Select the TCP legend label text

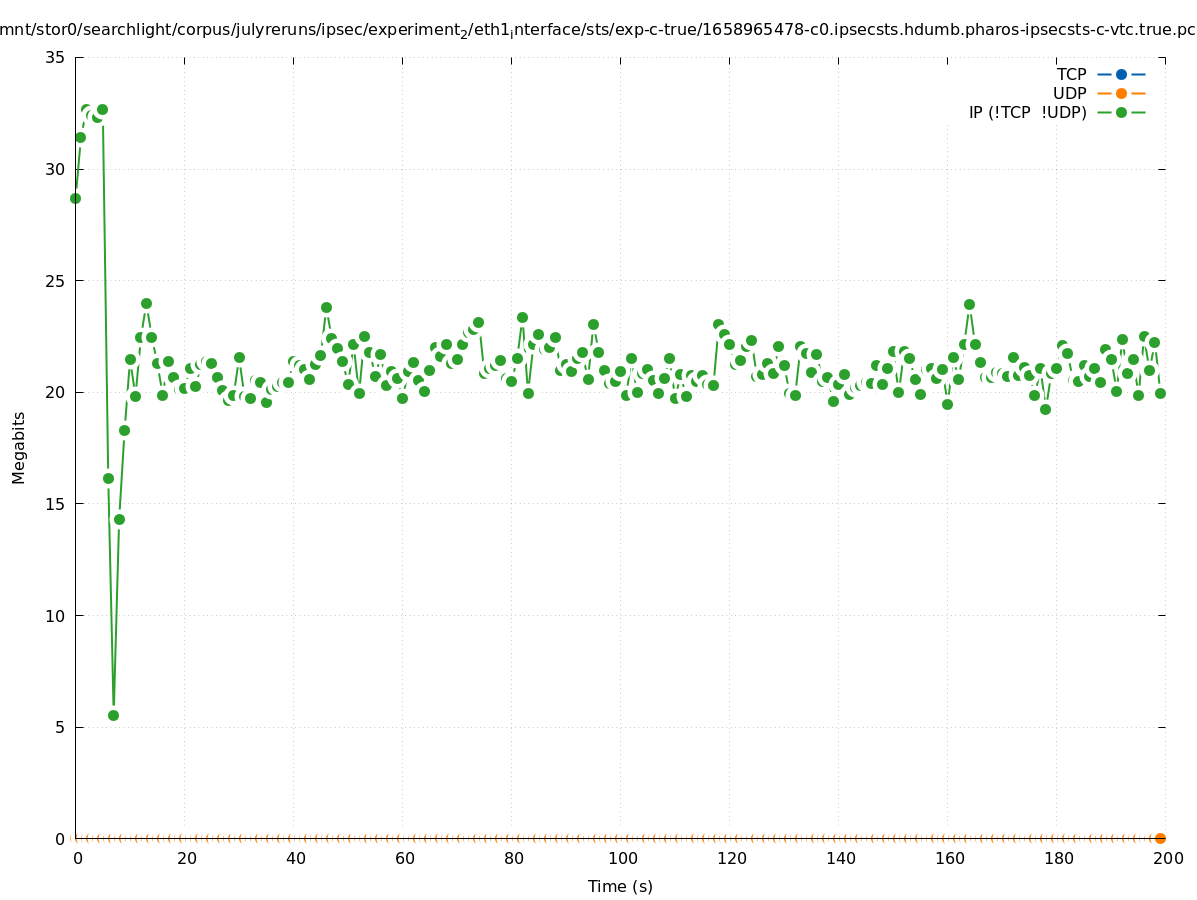click(x=1071, y=74)
